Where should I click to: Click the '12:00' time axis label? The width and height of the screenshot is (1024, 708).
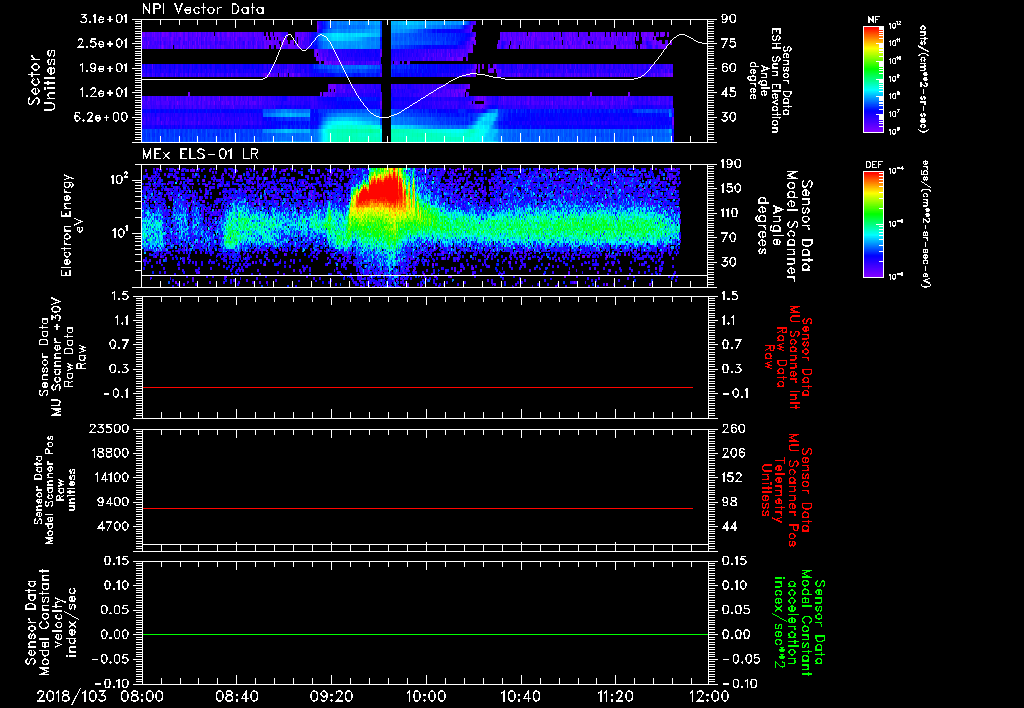[x=709, y=696]
